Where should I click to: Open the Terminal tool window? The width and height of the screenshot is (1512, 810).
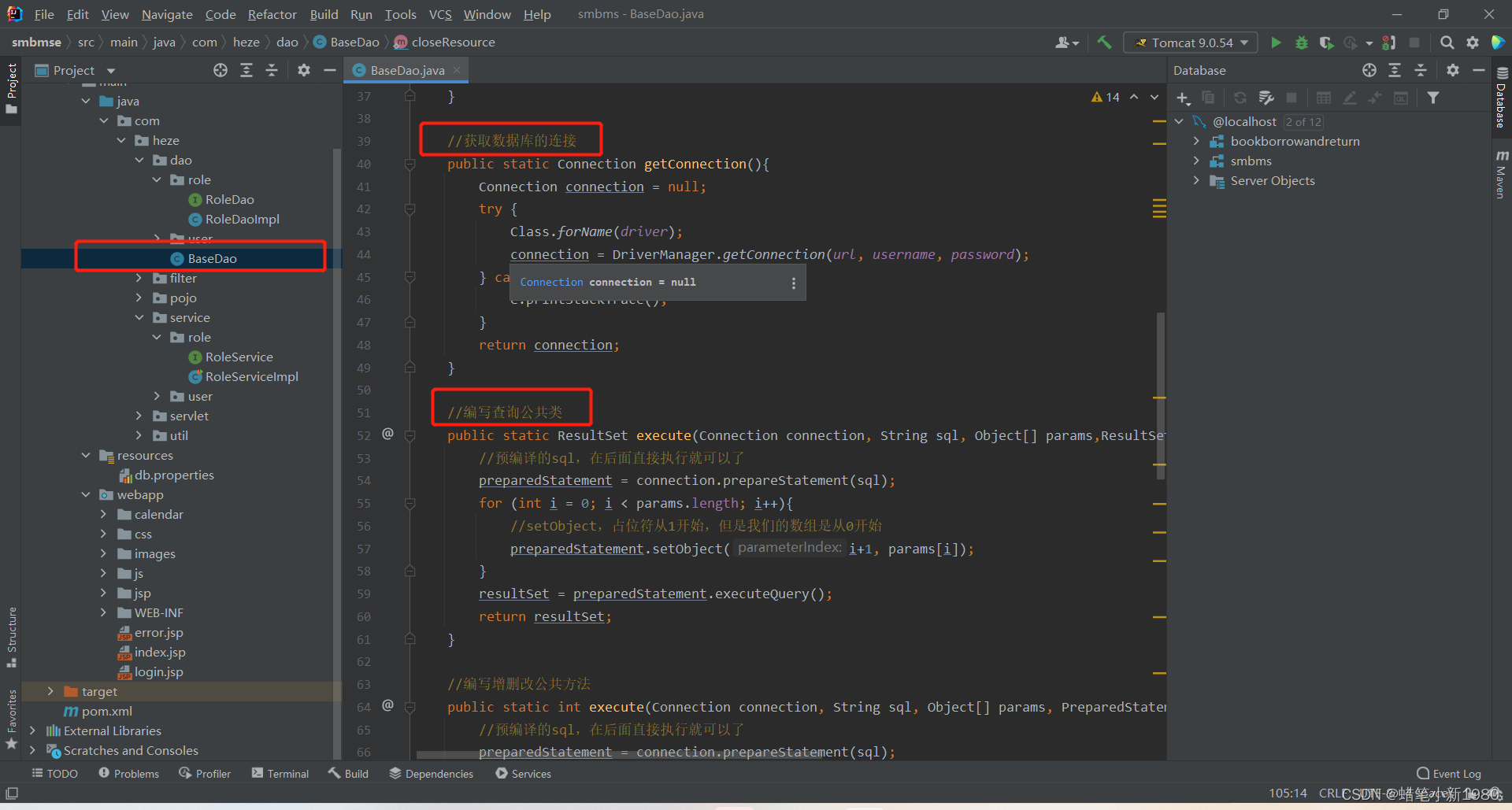coord(280,774)
